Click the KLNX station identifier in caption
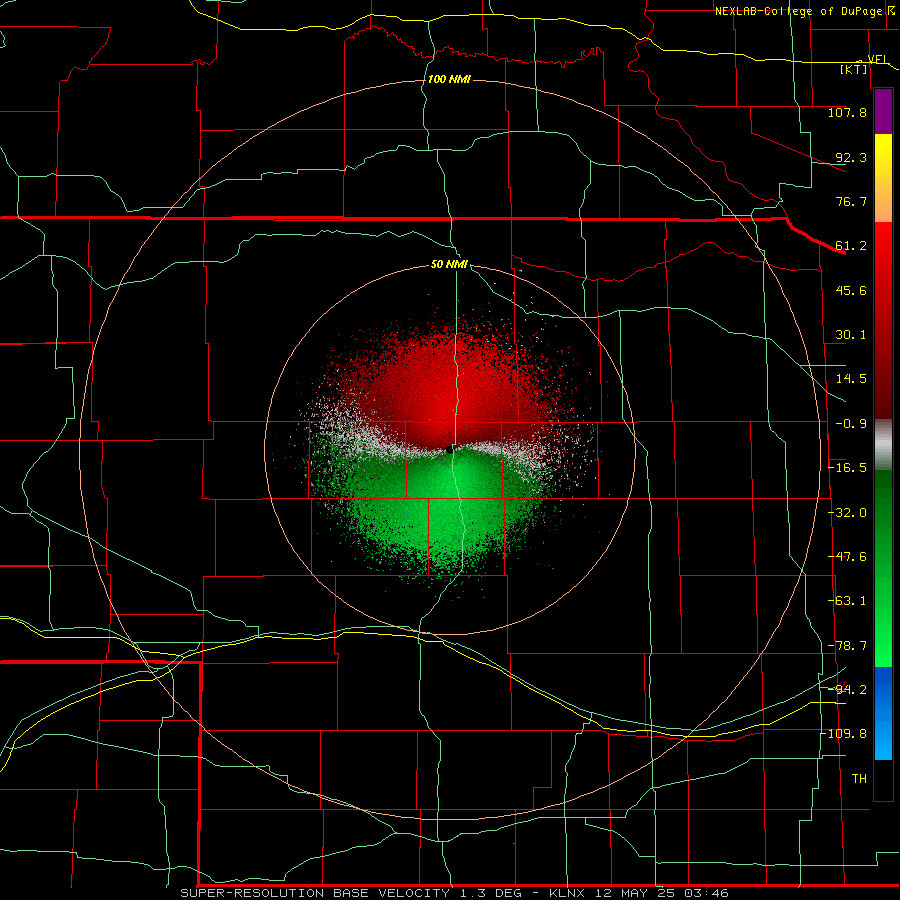Image resolution: width=900 pixels, height=900 pixels. click(x=567, y=893)
